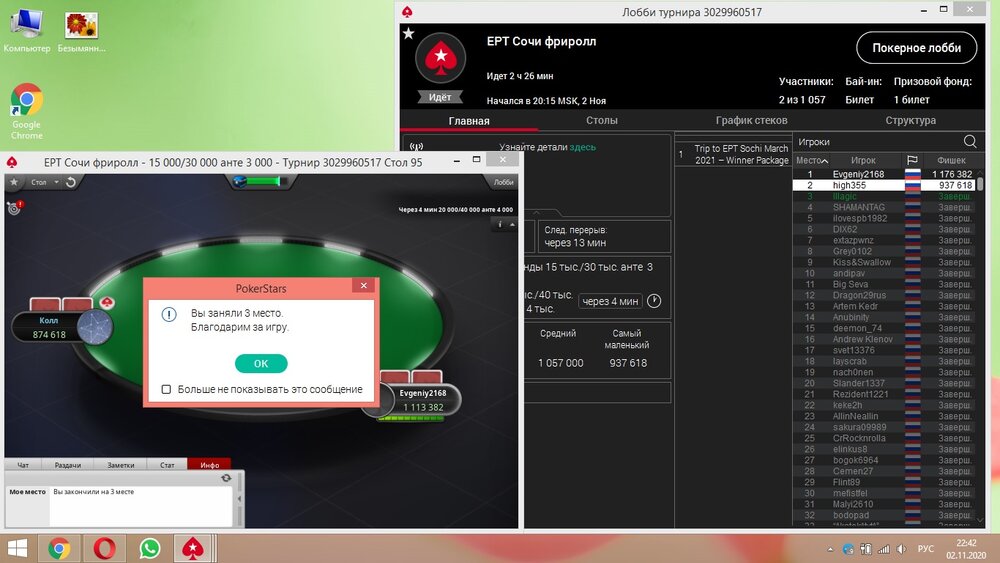This screenshot has height=563, width=1000.
Task: Open WhatsApp from the taskbar
Action: (150, 548)
